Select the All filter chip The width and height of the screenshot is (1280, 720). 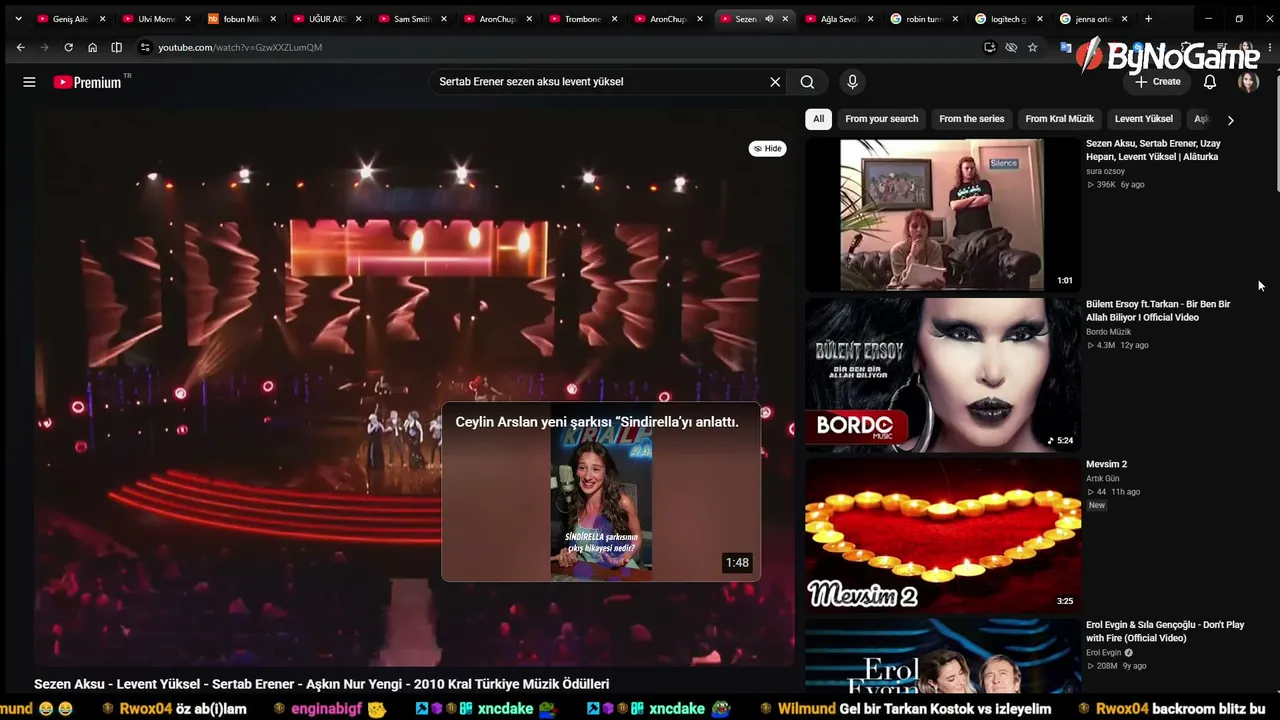pos(818,119)
